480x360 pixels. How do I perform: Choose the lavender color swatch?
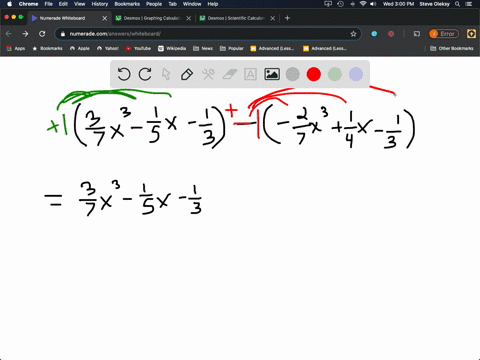pos(356,74)
